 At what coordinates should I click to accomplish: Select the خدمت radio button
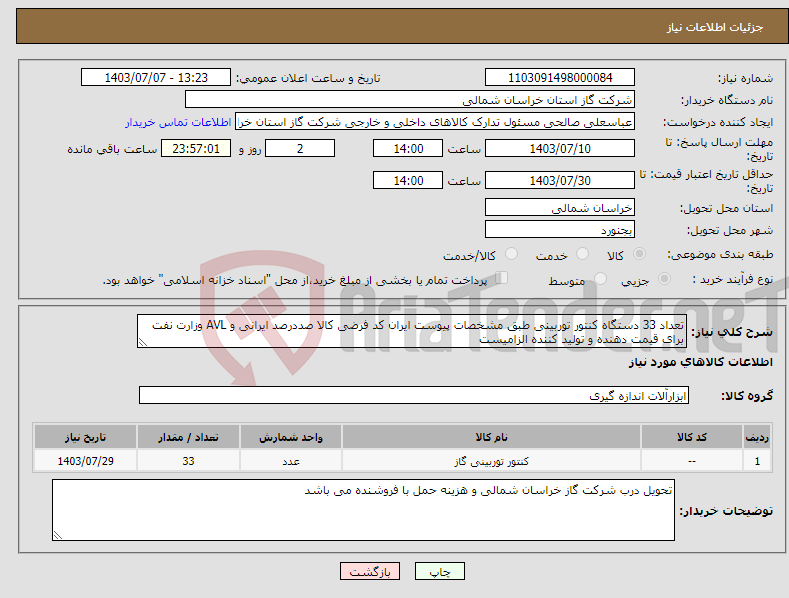click(x=582, y=254)
